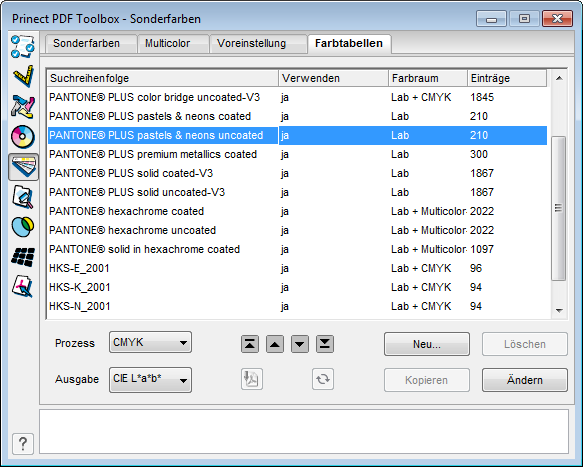Click the Farbraum column header
This screenshot has height=467, width=583.
428,78
